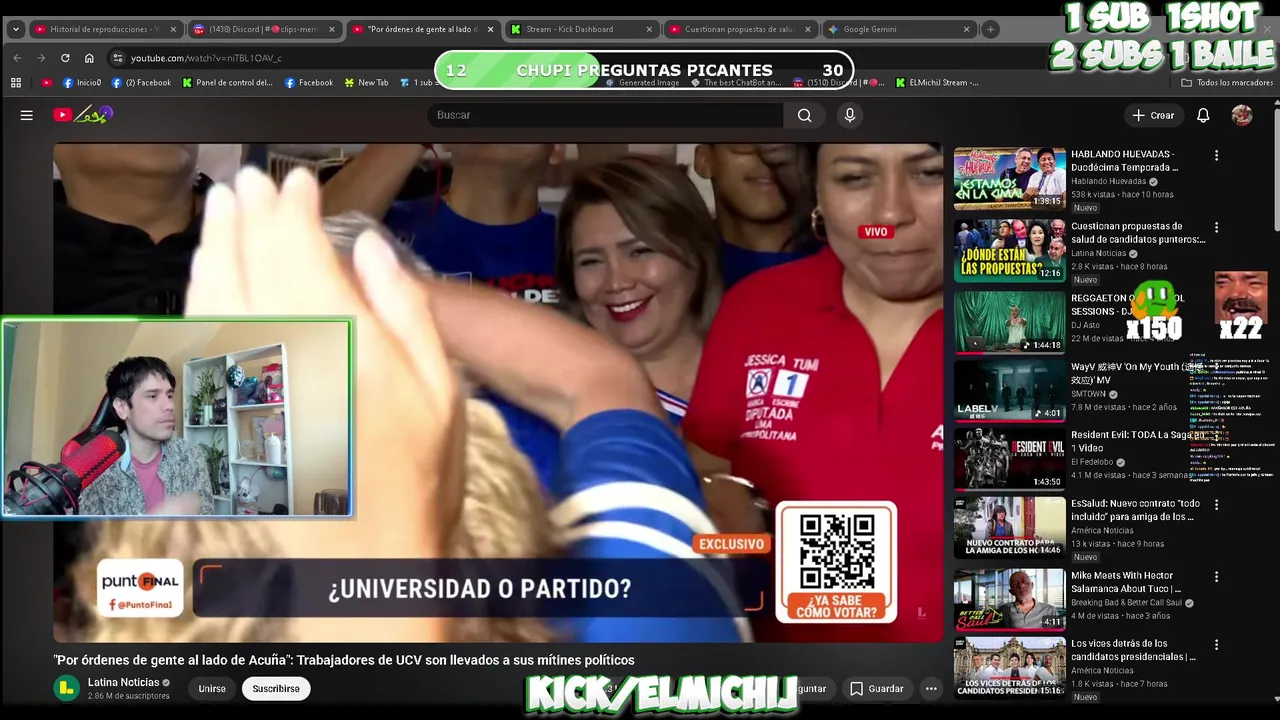Screen dimensions: 1280x720
Task: Click the search magnifier button
Action: click(x=804, y=115)
